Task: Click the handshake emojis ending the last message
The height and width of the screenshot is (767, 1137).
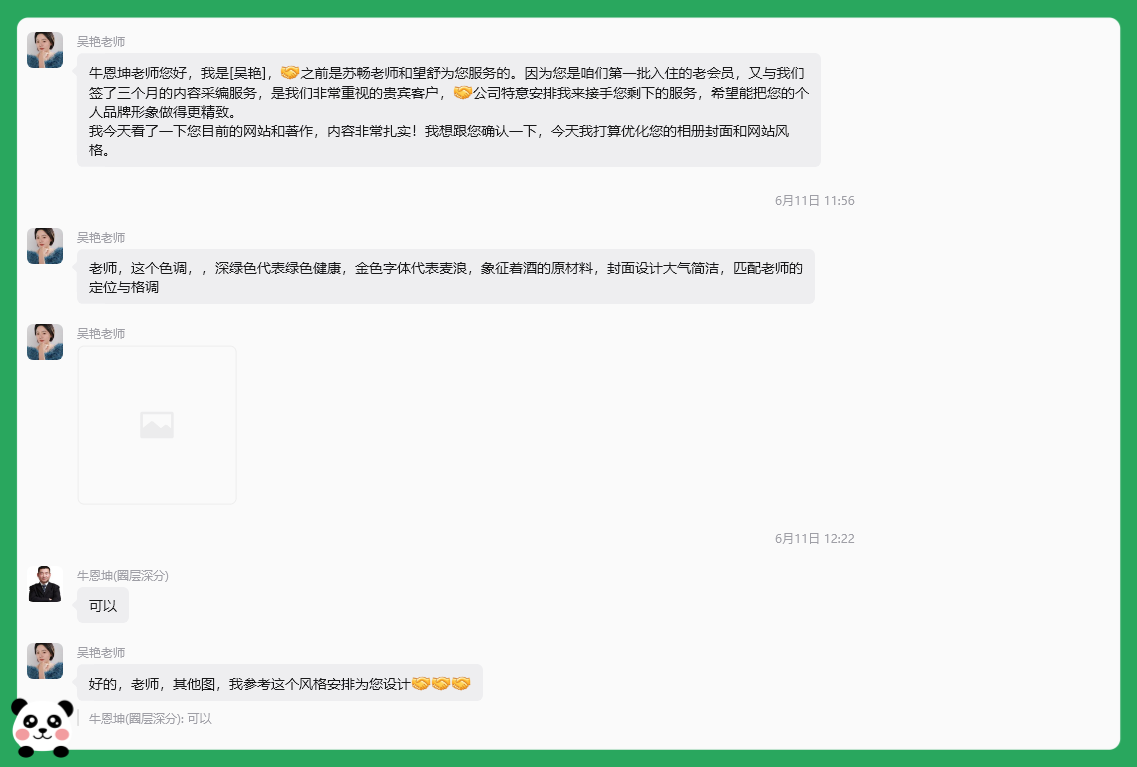Action: click(x=441, y=684)
